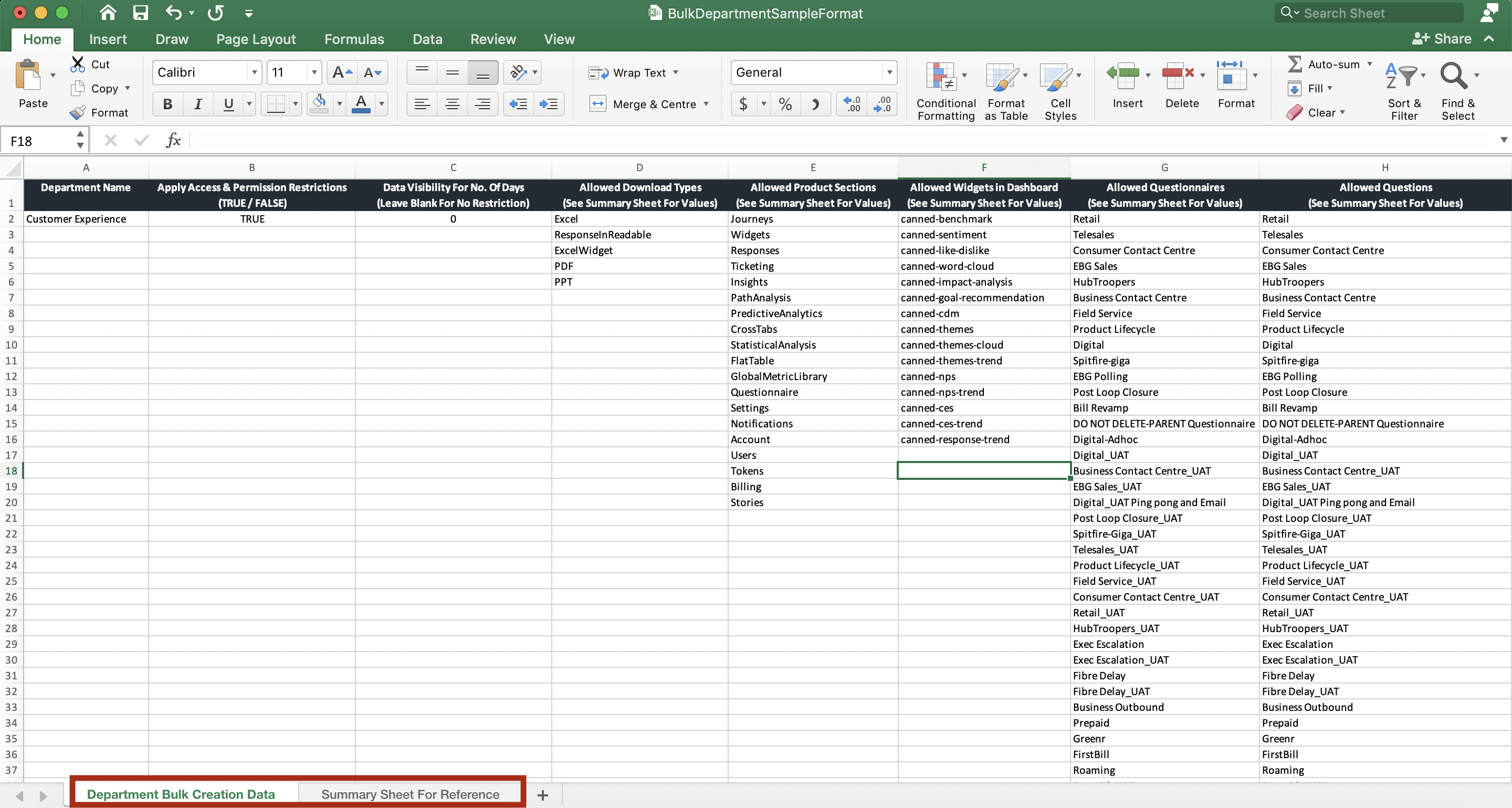Increase the cell indent

(549, 104)
